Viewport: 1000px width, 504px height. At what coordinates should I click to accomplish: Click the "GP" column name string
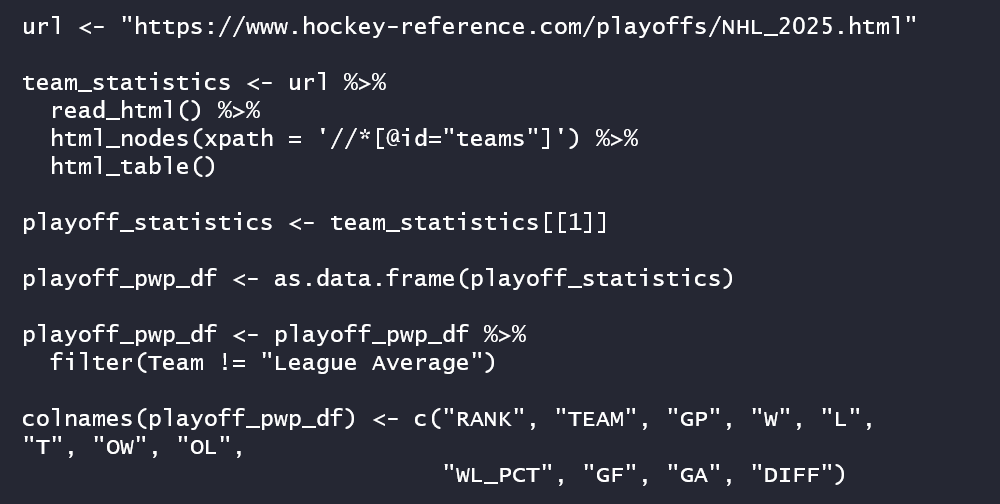pos(694,419)
